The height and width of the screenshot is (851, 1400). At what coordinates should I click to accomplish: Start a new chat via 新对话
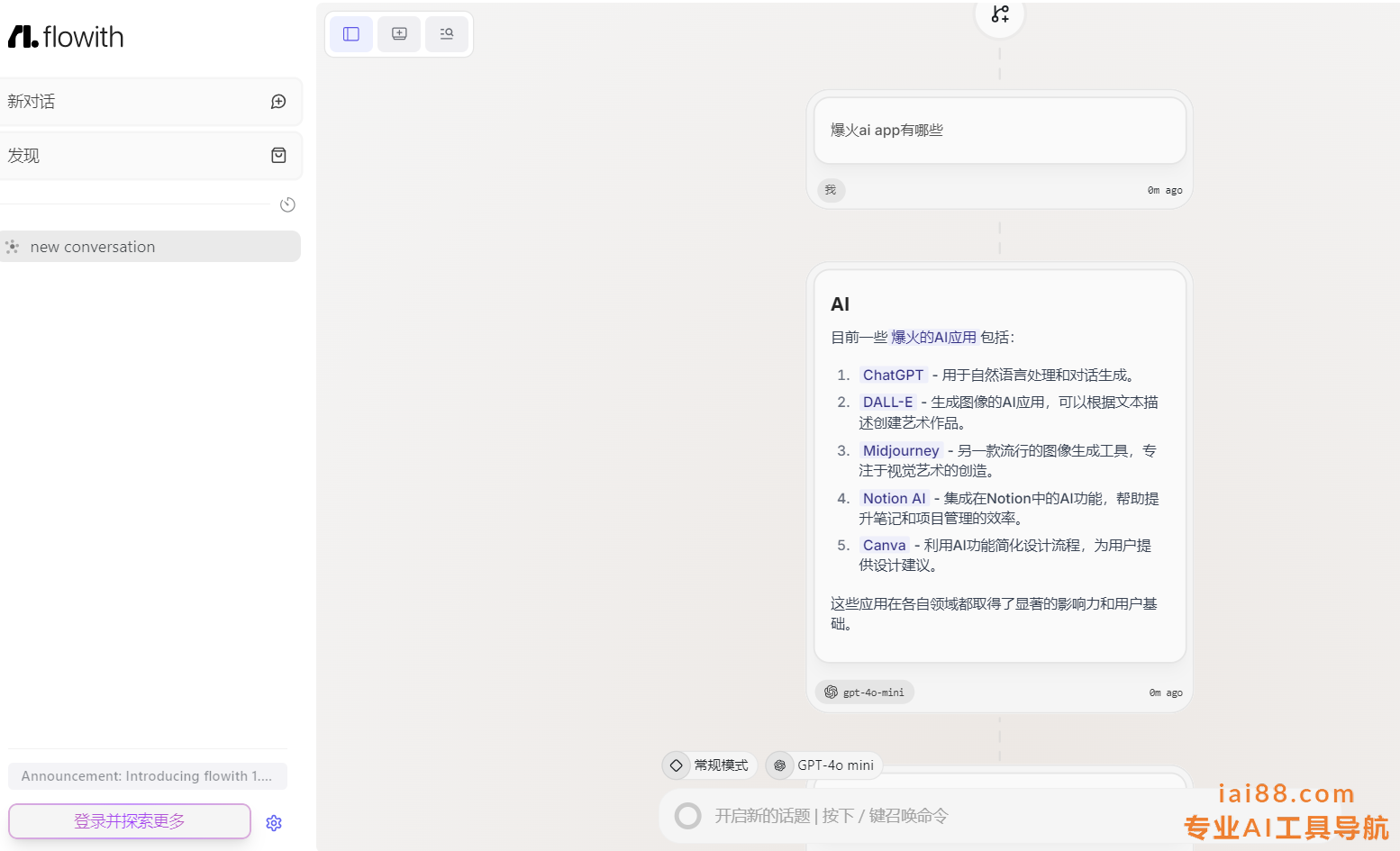pos(150,102)
